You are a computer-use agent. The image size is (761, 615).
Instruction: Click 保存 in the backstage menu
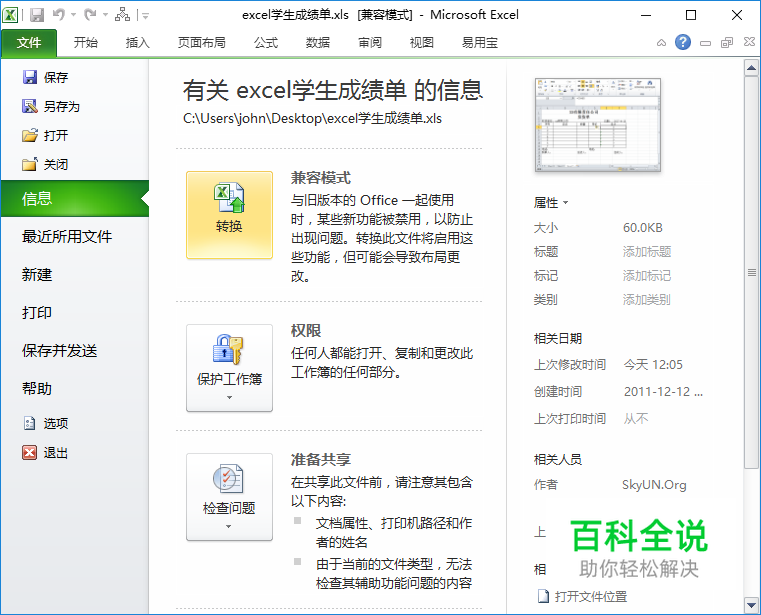click(x=45, y=77)
